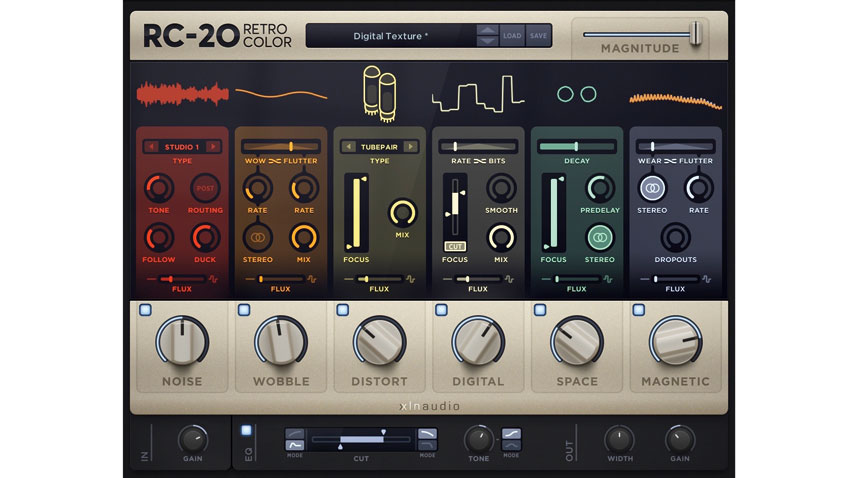Screen dimensions: 850x478
Task: Toggle the Magnetic Stereo button
Action: tap(652, 188)
